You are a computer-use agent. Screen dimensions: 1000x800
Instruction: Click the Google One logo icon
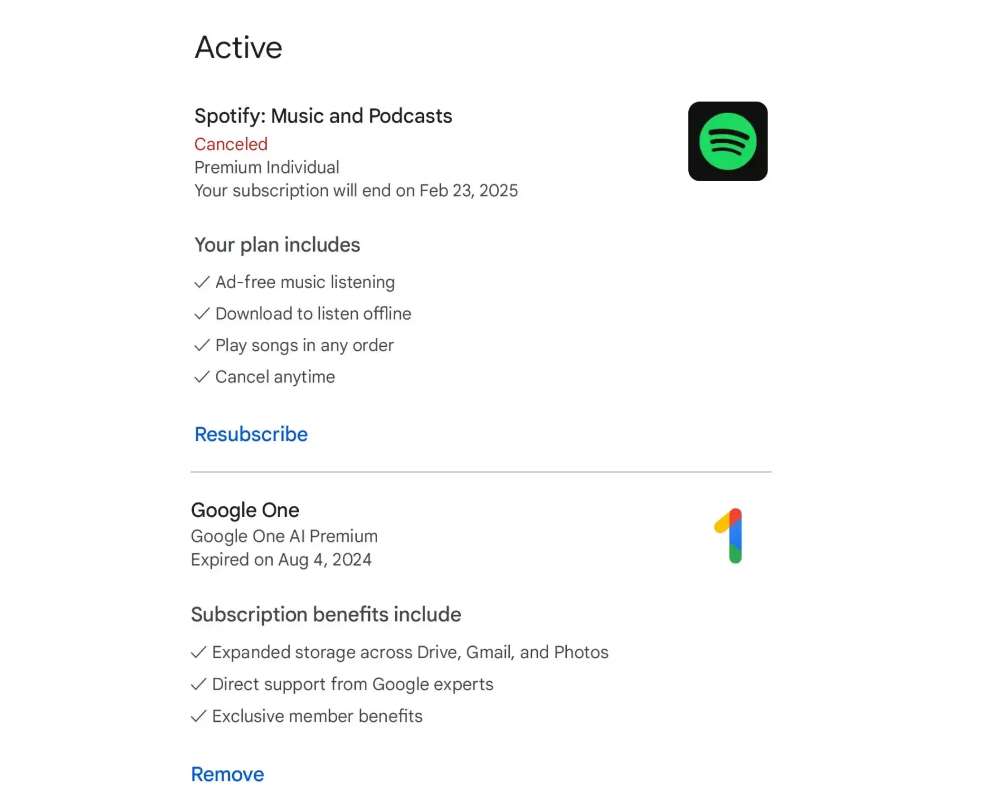[729, 536]
